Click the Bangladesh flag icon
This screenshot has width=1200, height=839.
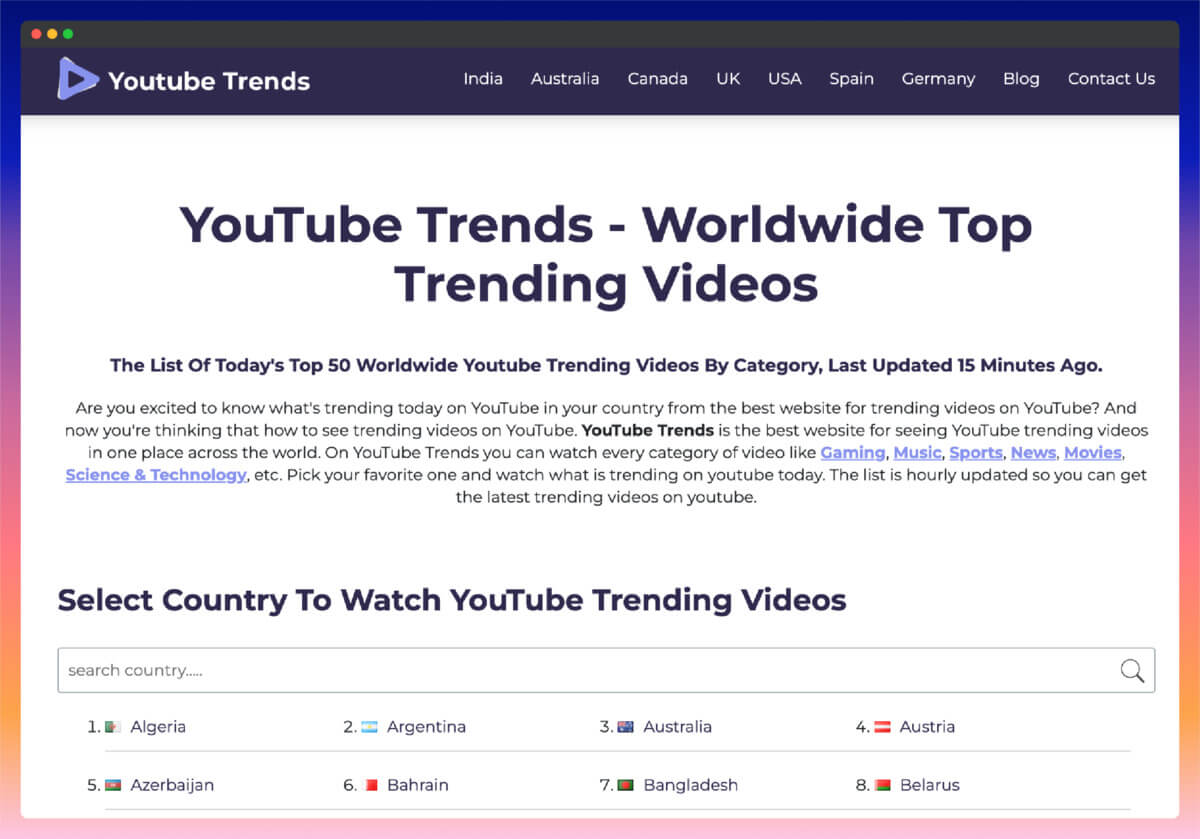pyautogui.click(x=627, y=785)
